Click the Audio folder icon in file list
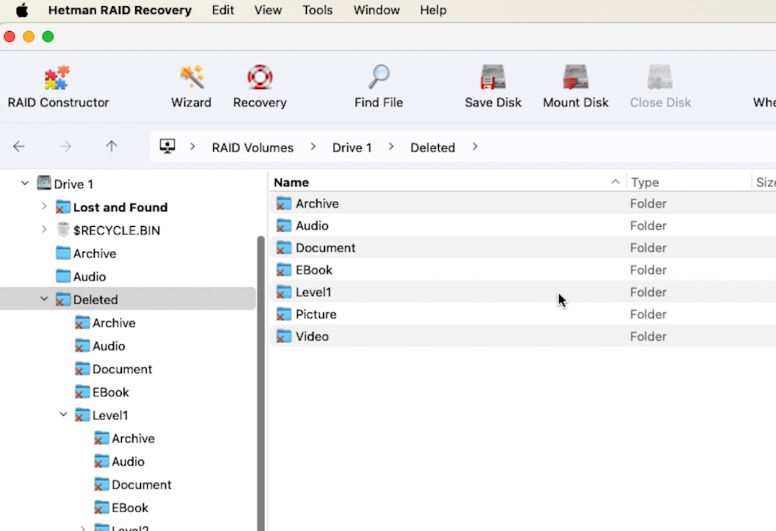The image size is (776, 531). (x=284, y=226)
